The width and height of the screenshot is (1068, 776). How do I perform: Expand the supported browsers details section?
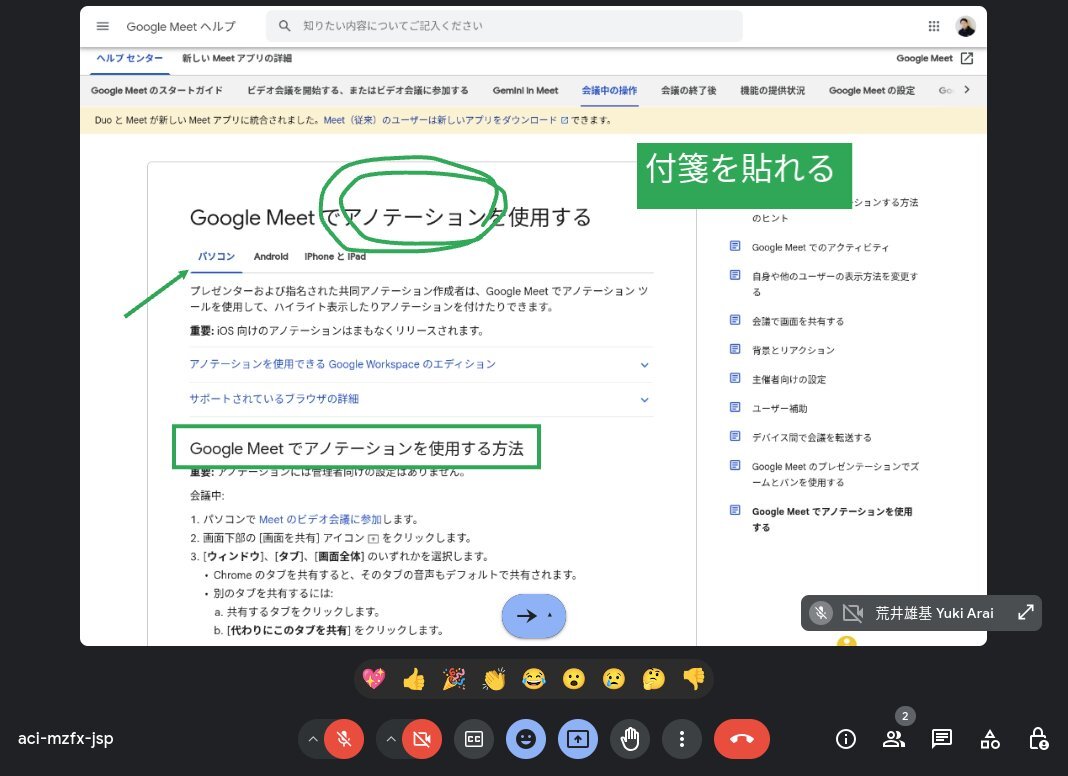[x=420, y=399]
